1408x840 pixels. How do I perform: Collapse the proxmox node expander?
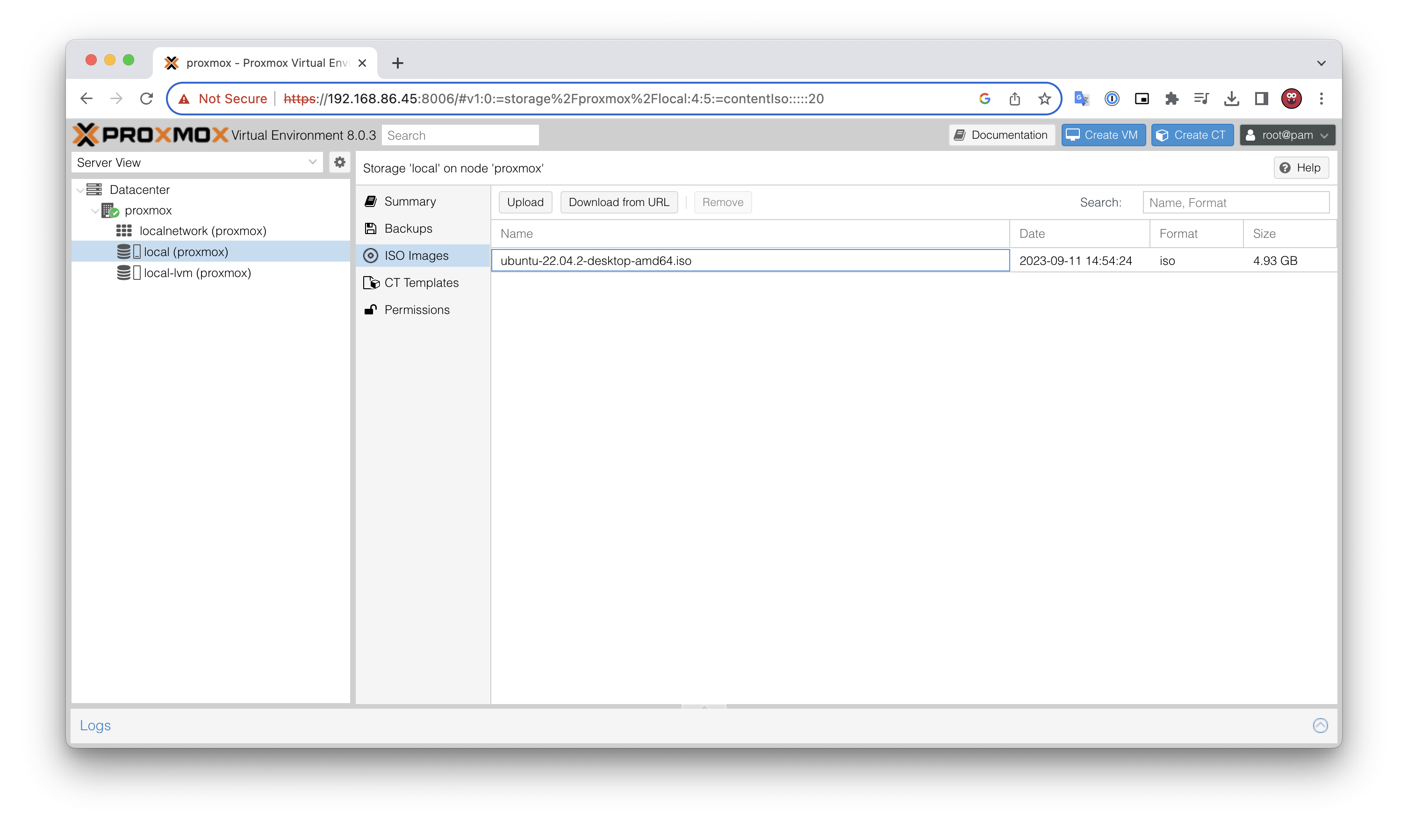(x=95, y=211)
